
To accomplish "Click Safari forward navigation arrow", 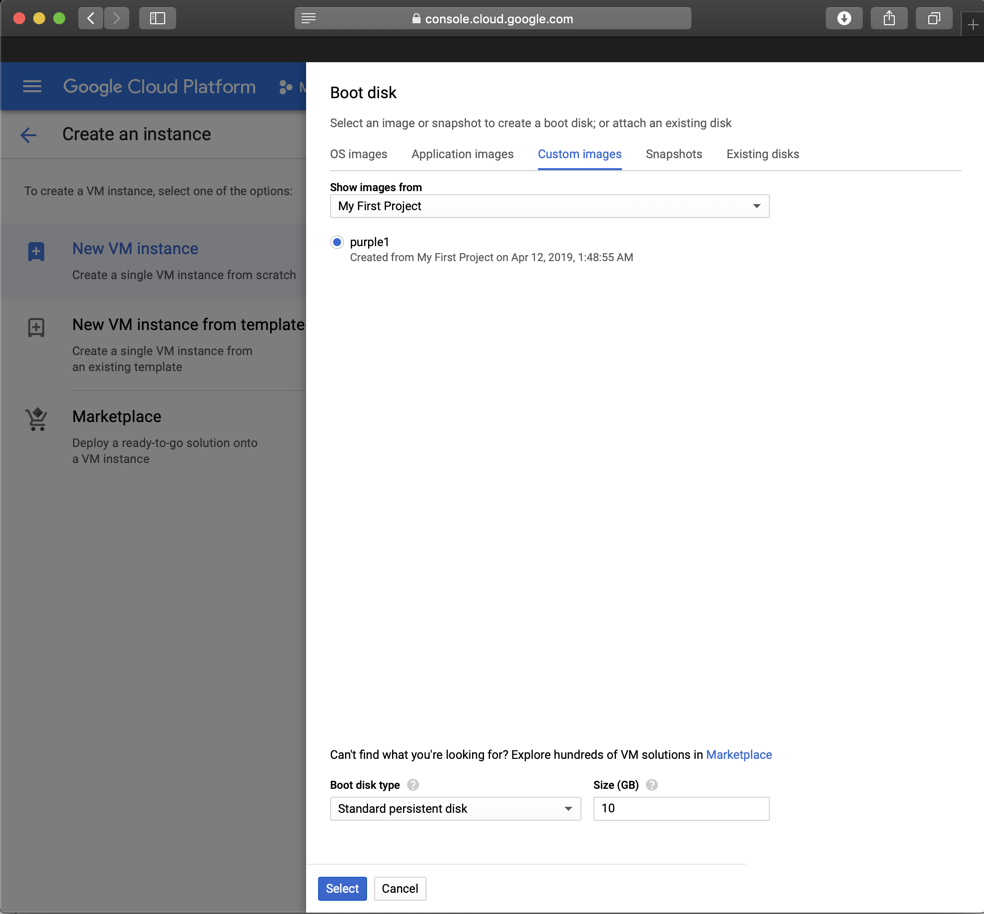I will [x=117, y=18].
